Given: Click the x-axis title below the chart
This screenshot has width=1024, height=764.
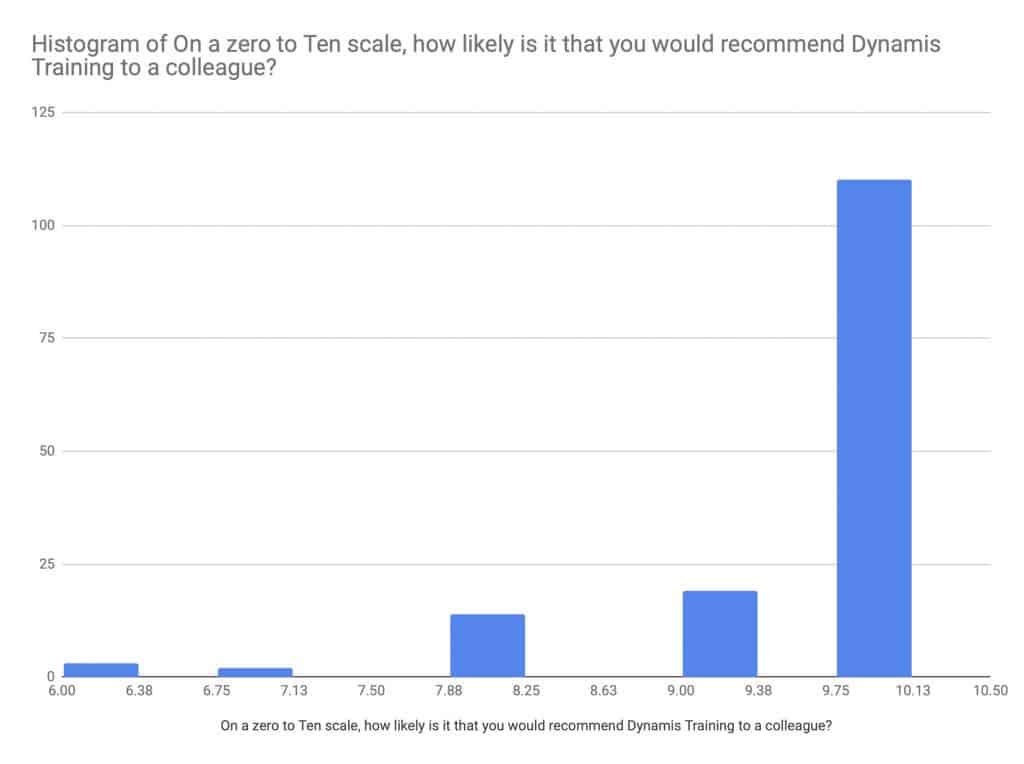Looking at the screenshot, I should point(526,728).
